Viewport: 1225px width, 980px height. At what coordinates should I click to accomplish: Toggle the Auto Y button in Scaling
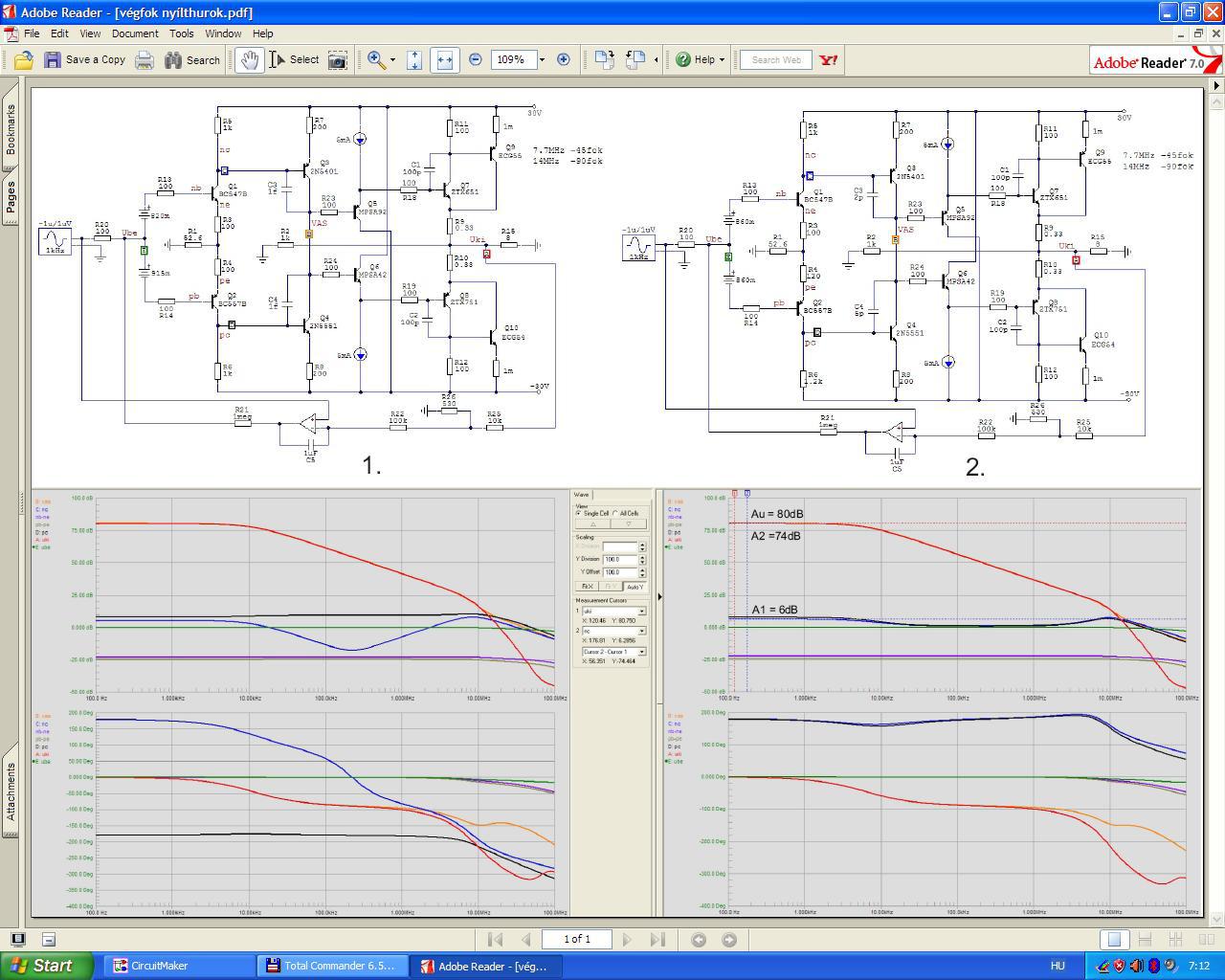click(x=635, y=586)
